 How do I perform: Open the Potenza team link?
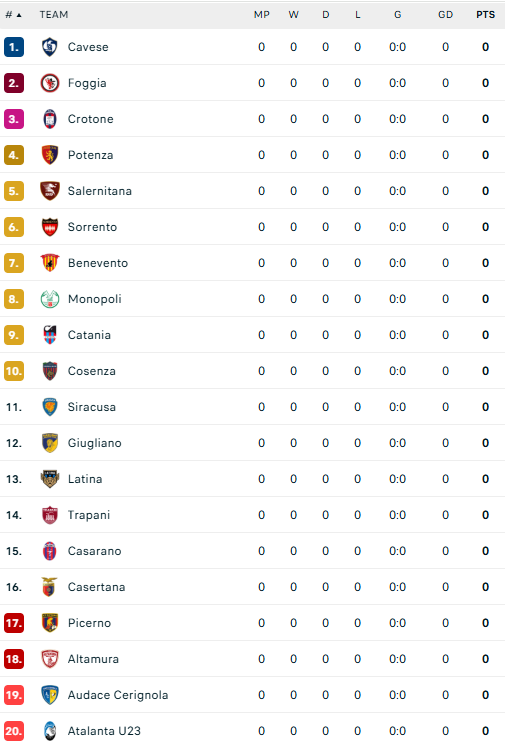point(91,155)
